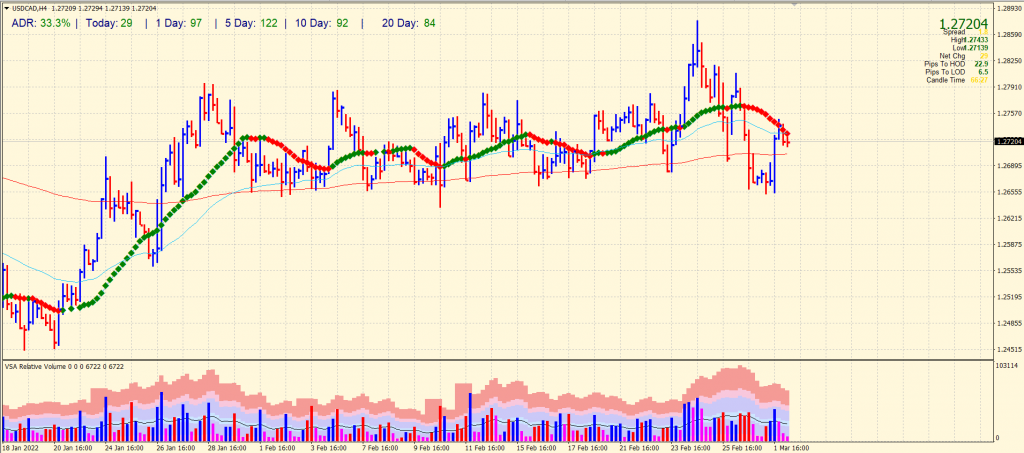Click the Candle Time countdown row
The width and height of the screenshot is (1024, 453).
tap(957, 80)
